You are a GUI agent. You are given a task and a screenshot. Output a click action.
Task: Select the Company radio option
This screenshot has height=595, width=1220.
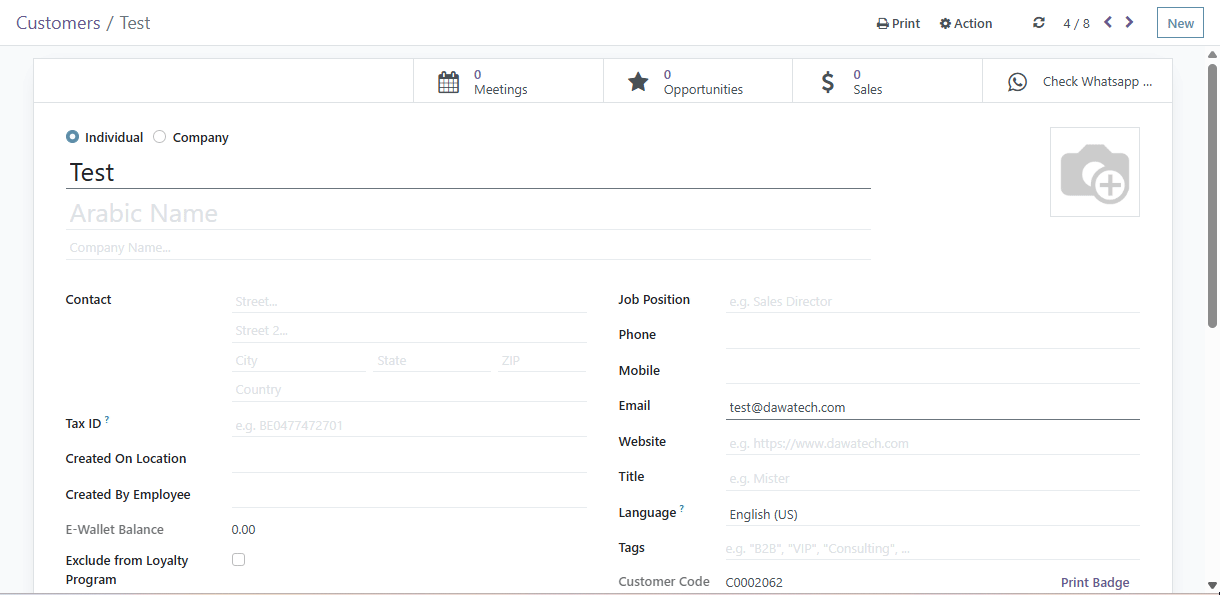pos(159,137)
